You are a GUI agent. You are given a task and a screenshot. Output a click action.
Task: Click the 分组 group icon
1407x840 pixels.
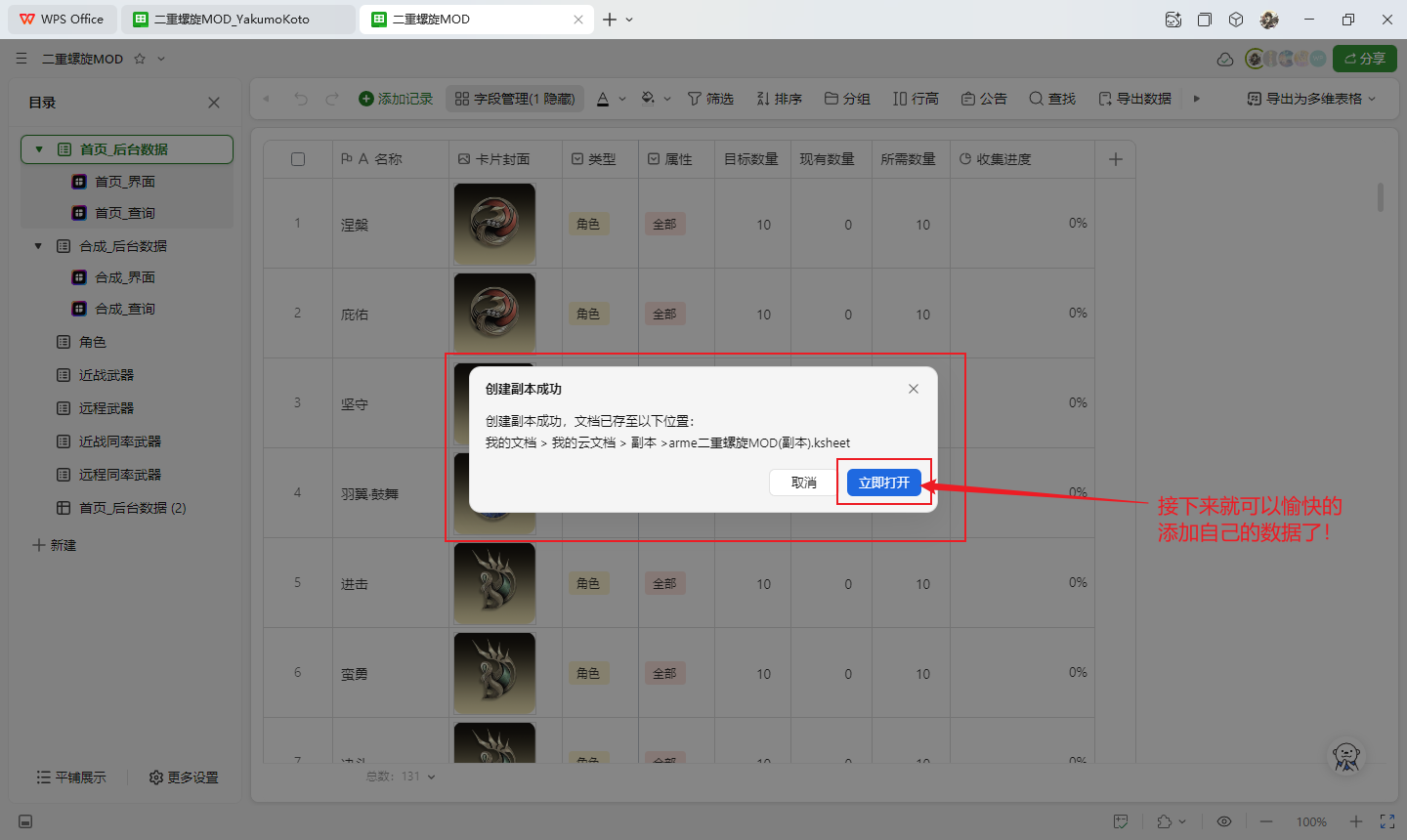pyautogui.click(x=831, y=99)
